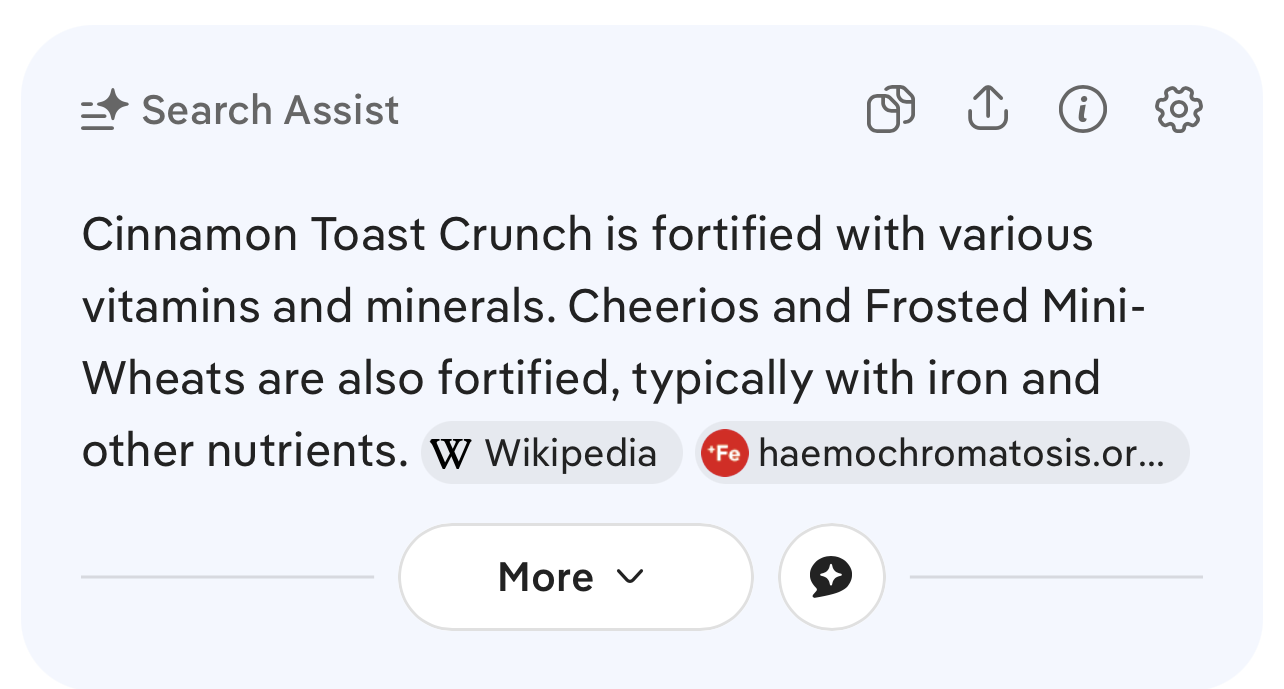The height and width of the screenshot is (689, 1284).
Task: Open the chat bubble sparkle button
Action: tap(831, 577)
